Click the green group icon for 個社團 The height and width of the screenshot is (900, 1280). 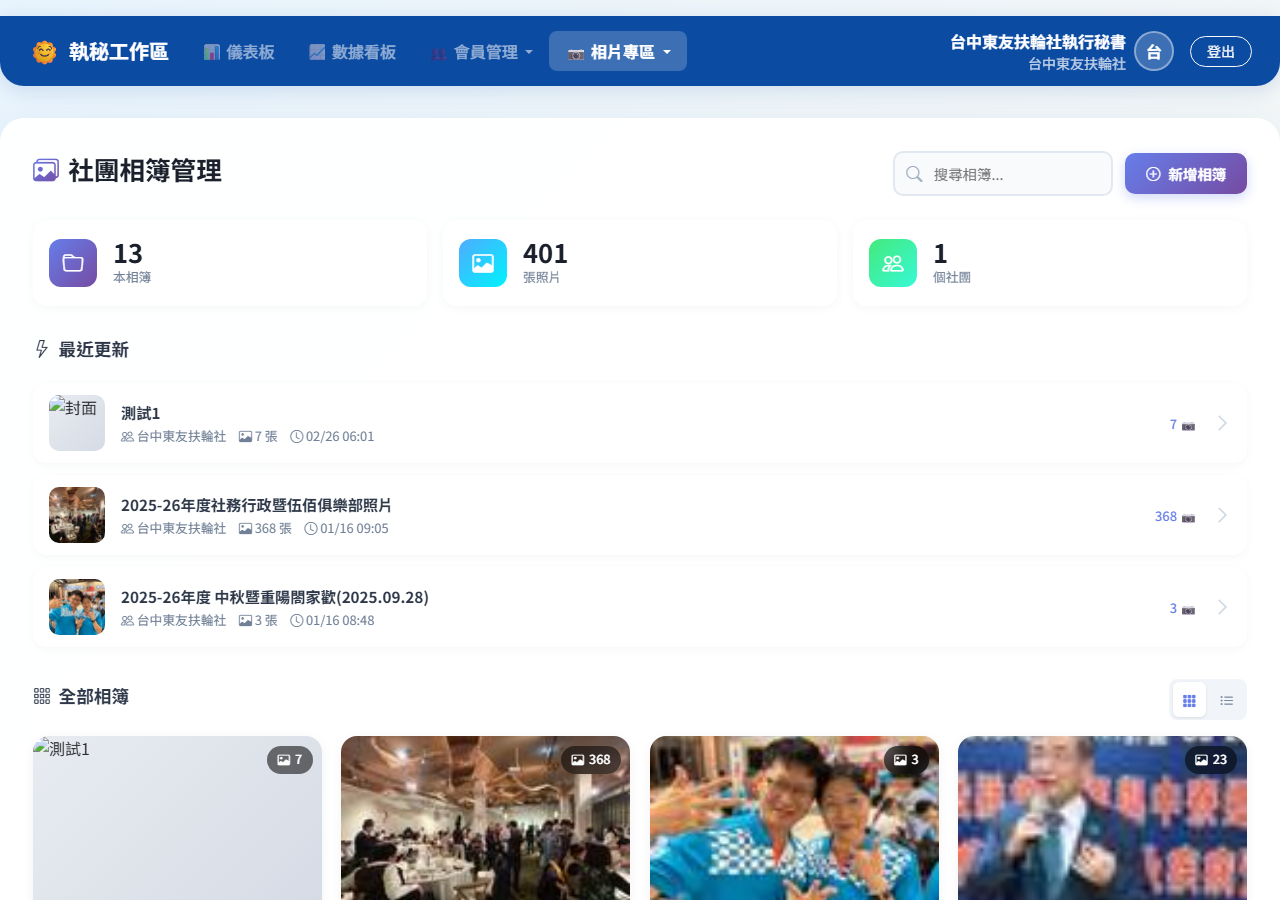pyautogui.click(x=892, y=262)
